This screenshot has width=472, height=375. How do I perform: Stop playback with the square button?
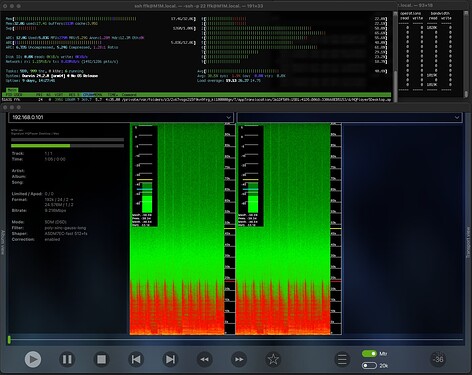click(x=101, y=359)
